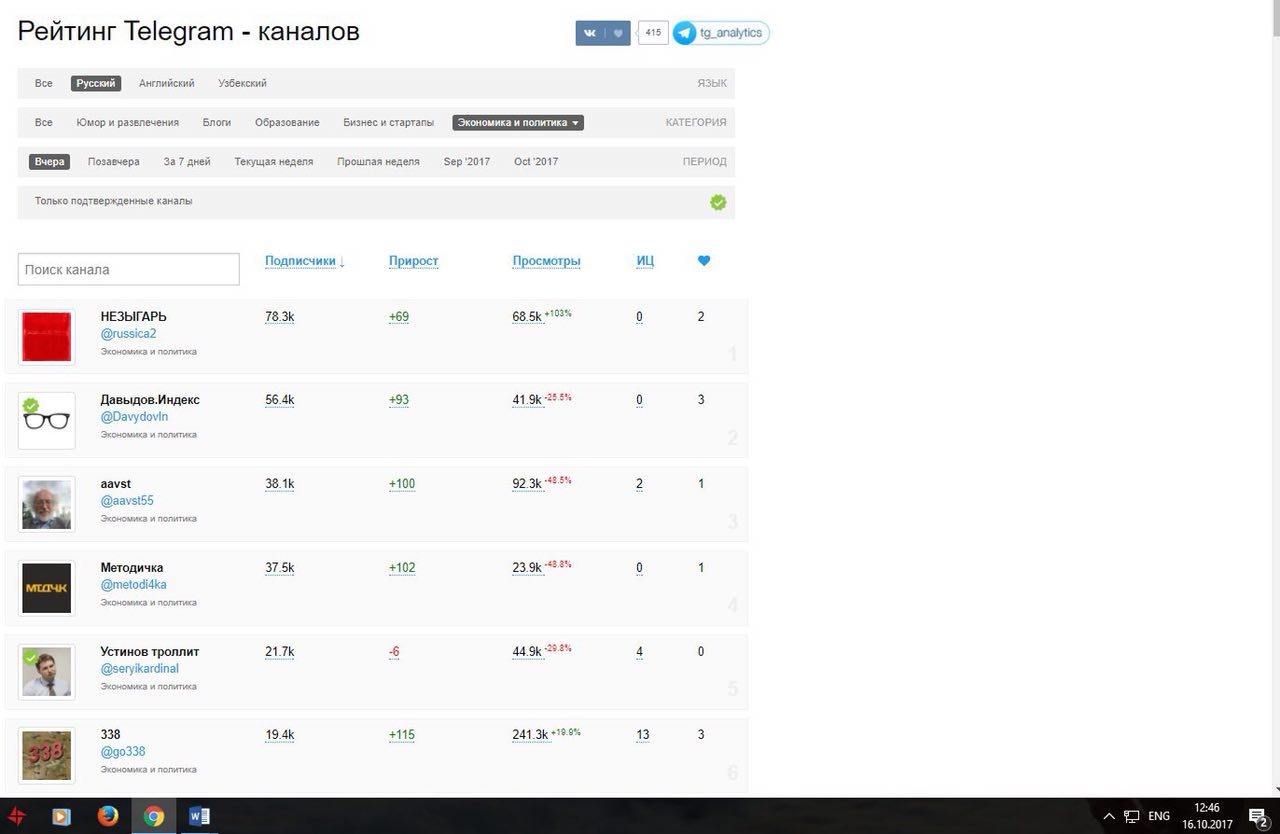Open the @aavst55 channel link
Viewport: 1280px width, 834px height.
[127, 501]
